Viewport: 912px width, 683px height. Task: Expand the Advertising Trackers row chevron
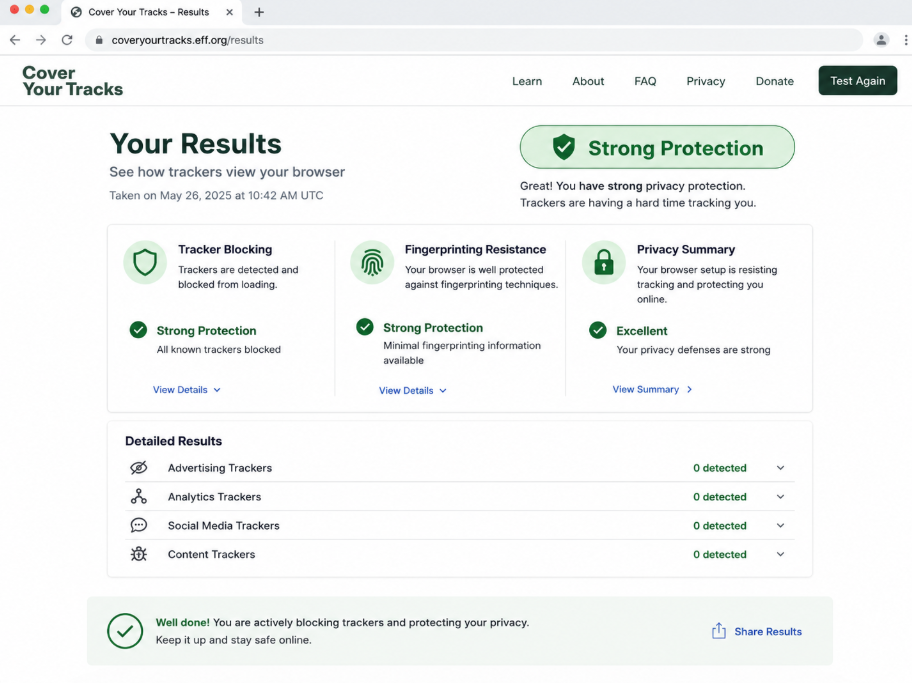781,468
